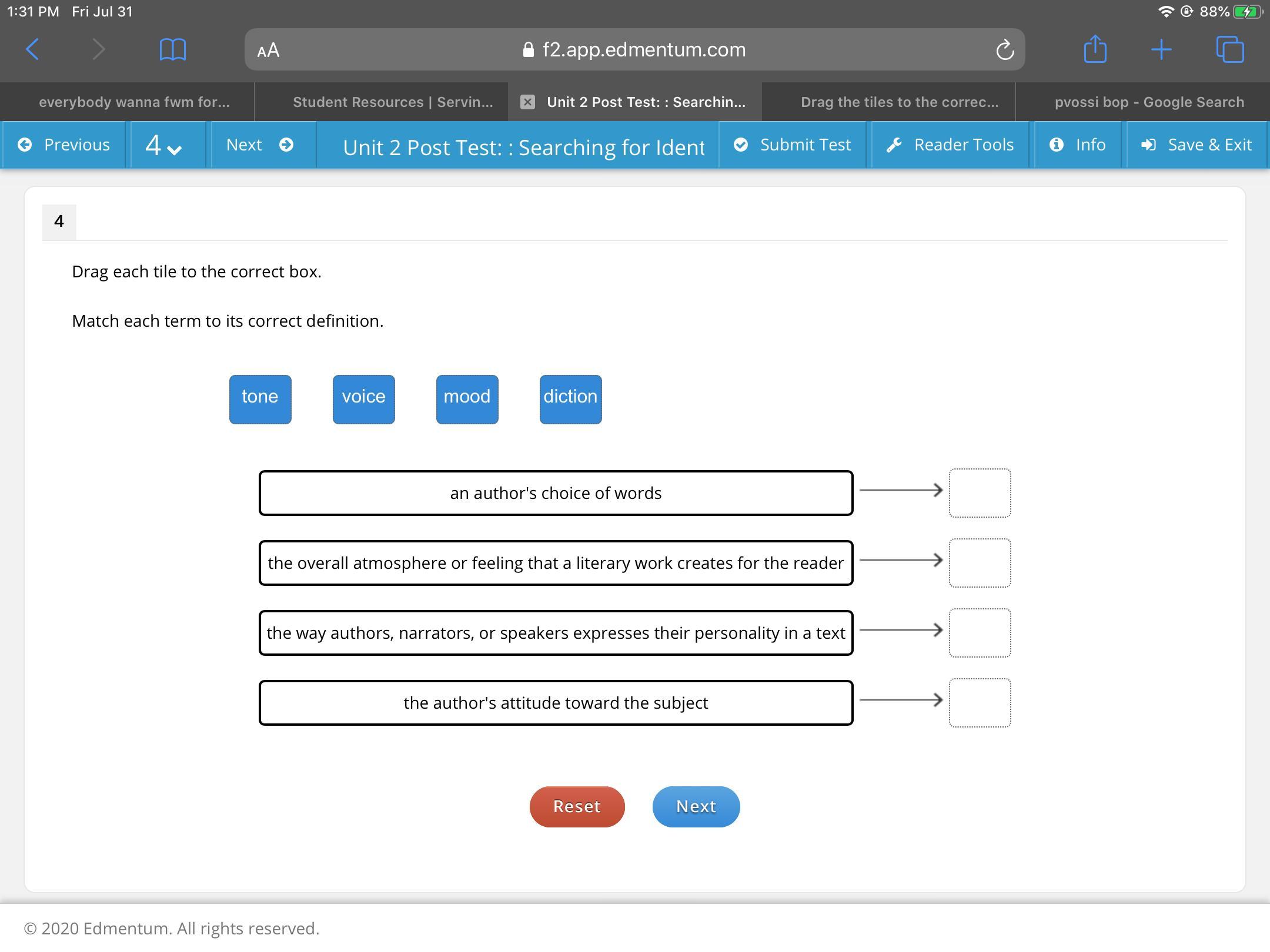Reload page with refresh icon
Viewport: 1270px width, 952px height.
1005,50
